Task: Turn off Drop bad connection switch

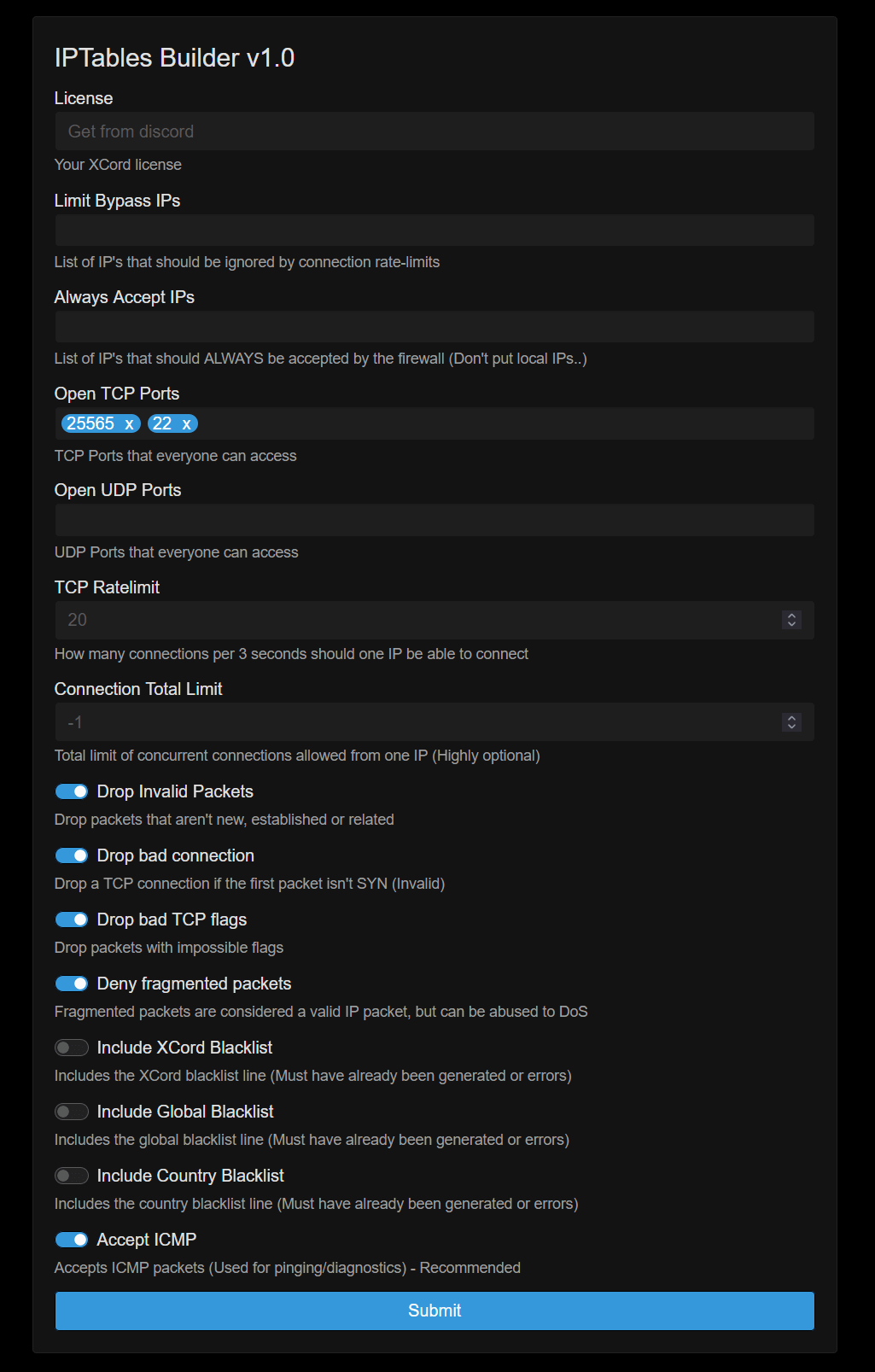Action: pyautogui.click(x=72, y=855)
